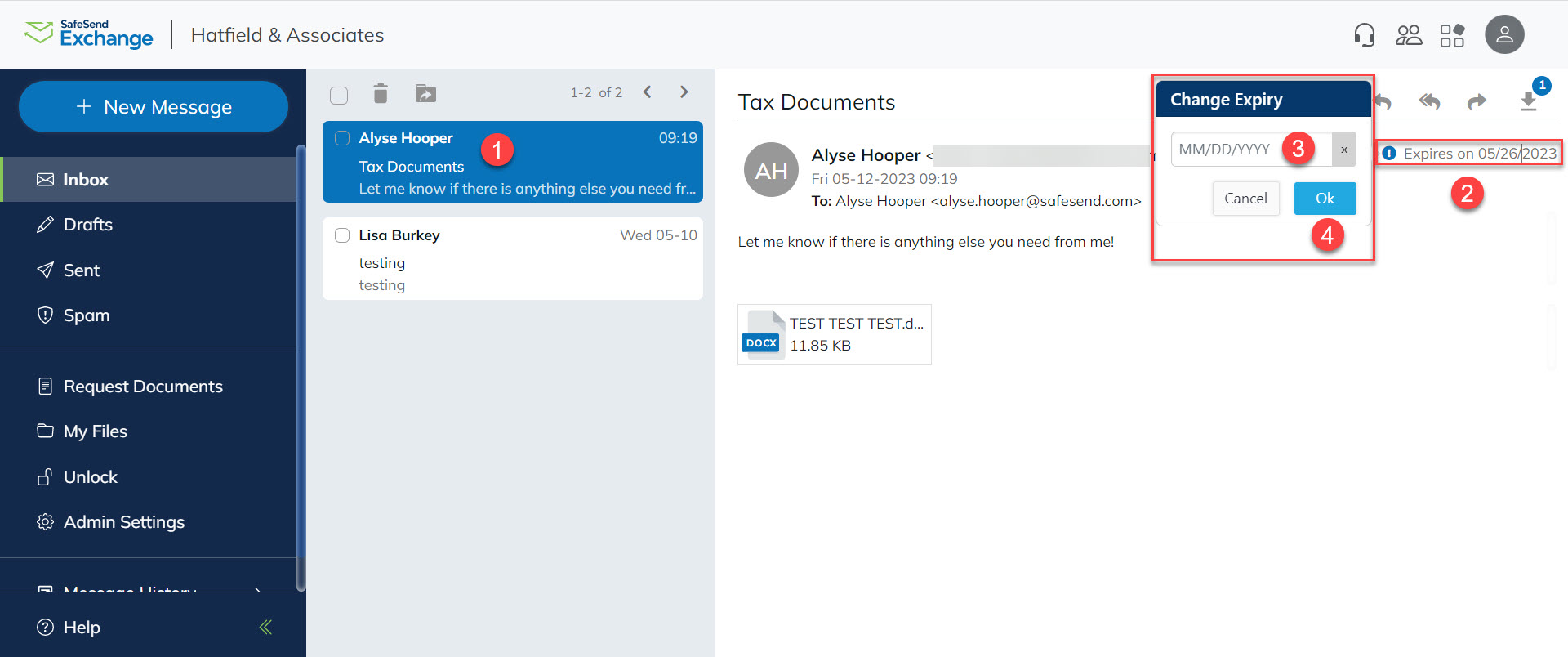Download attachments with the download icon
Image resolution: width=1568 pixels, height=657 pixels.
point(1528,101)
